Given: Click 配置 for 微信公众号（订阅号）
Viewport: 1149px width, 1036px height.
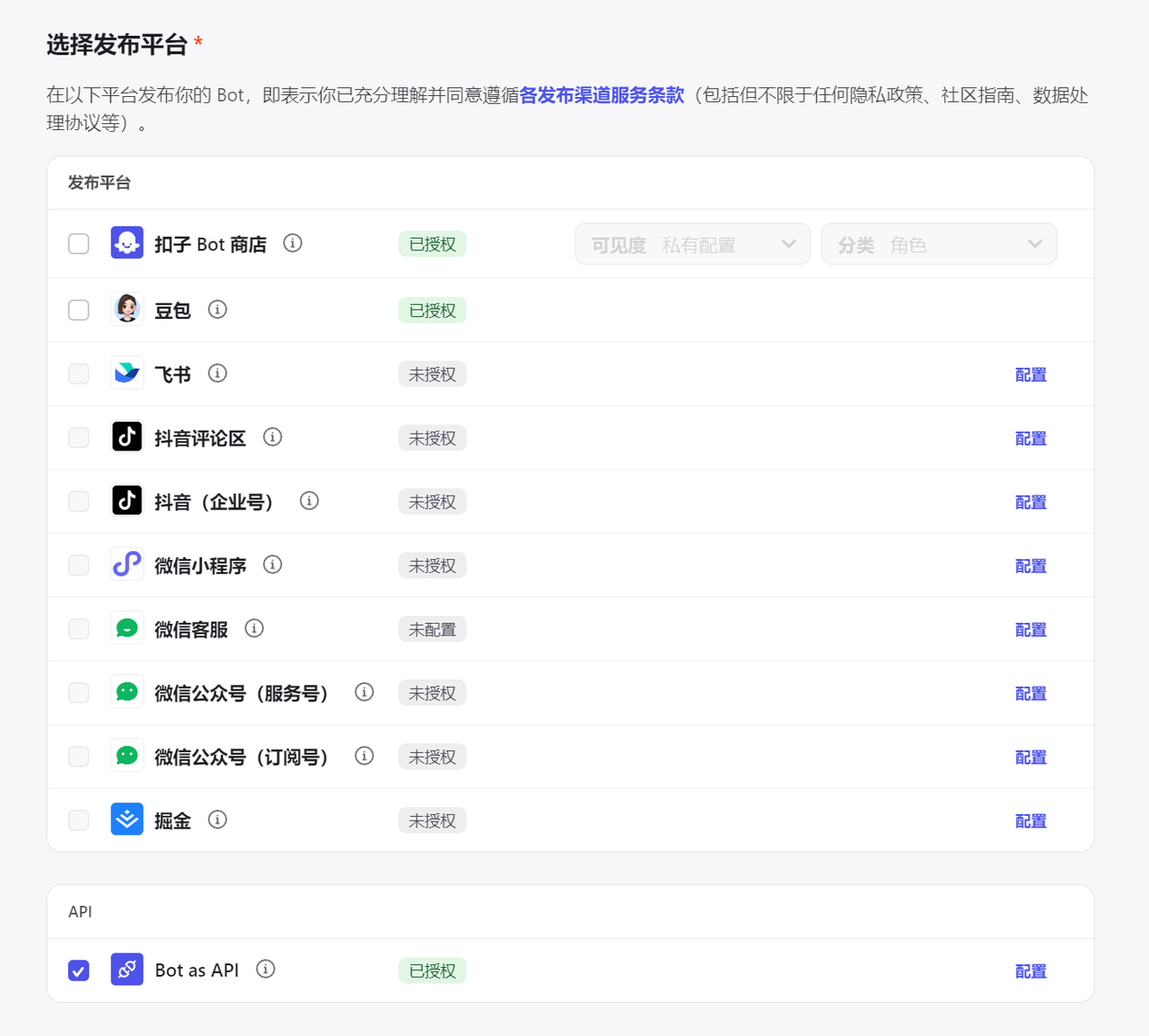Looking at the screenshot, I should click(1031, 757).
